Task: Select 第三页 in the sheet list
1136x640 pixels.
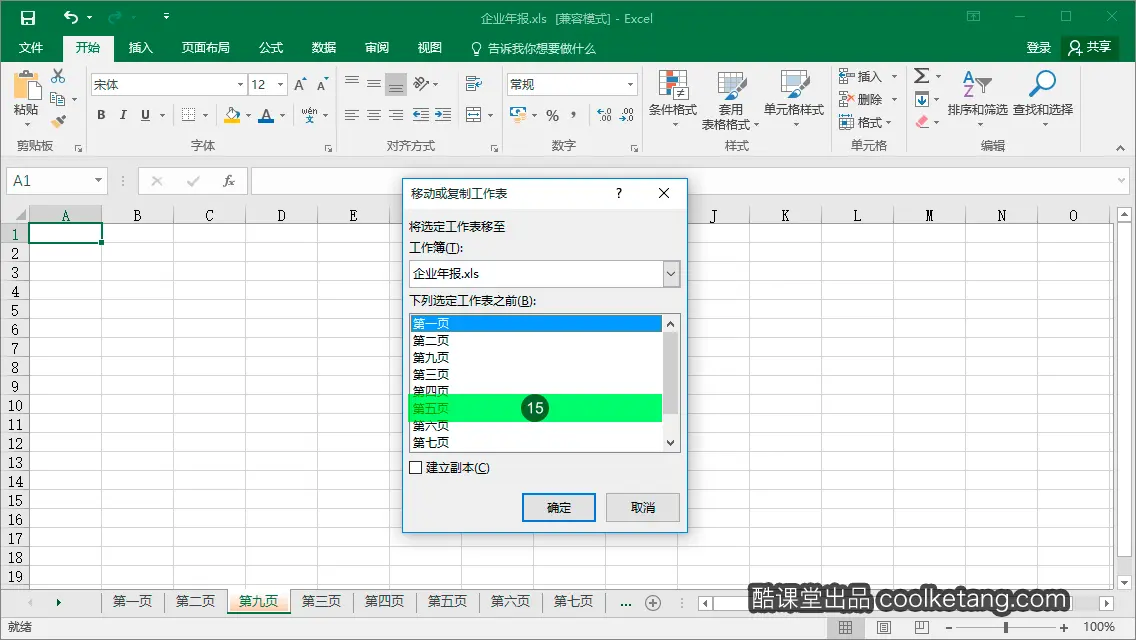Action: pos(535,374)
